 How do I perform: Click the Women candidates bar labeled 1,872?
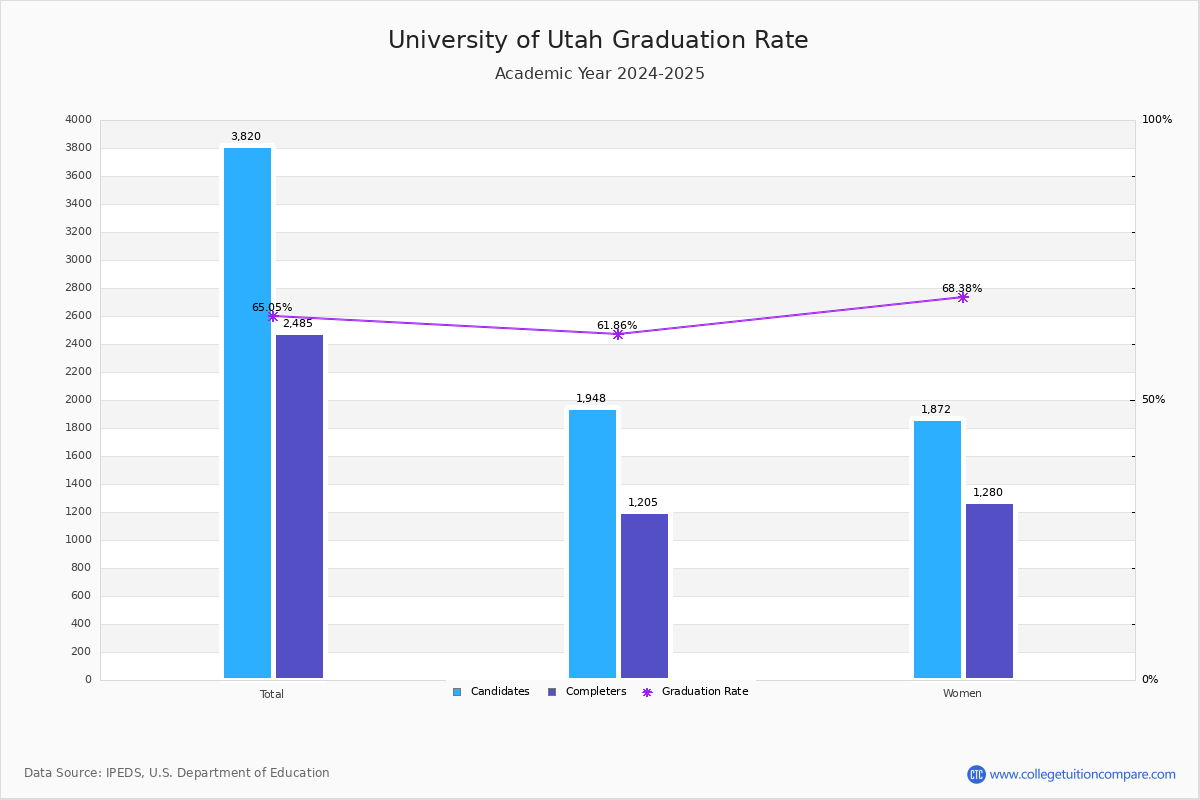click(937, 549)
